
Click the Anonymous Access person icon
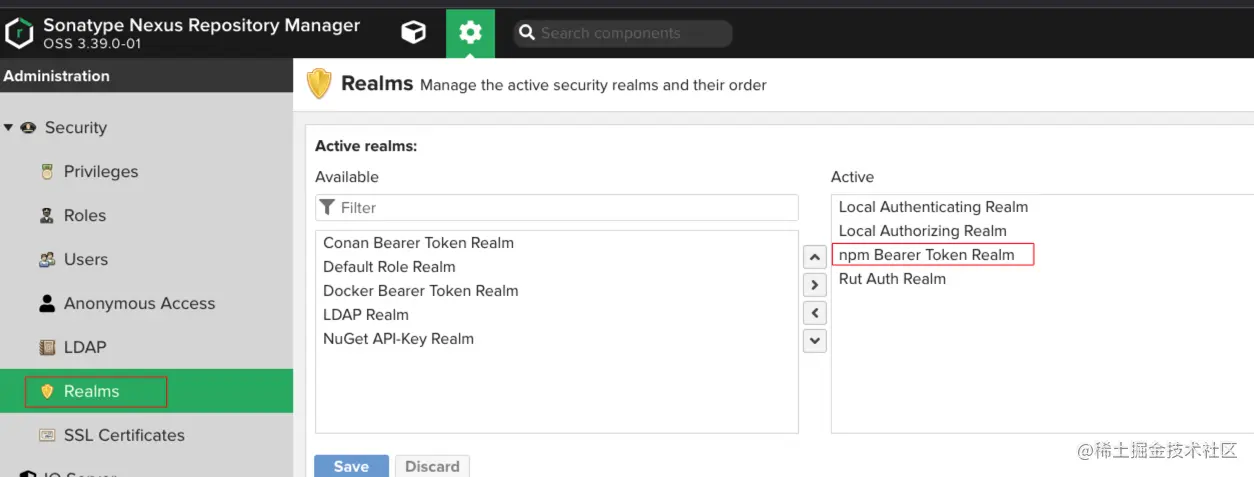pos(47,303)
